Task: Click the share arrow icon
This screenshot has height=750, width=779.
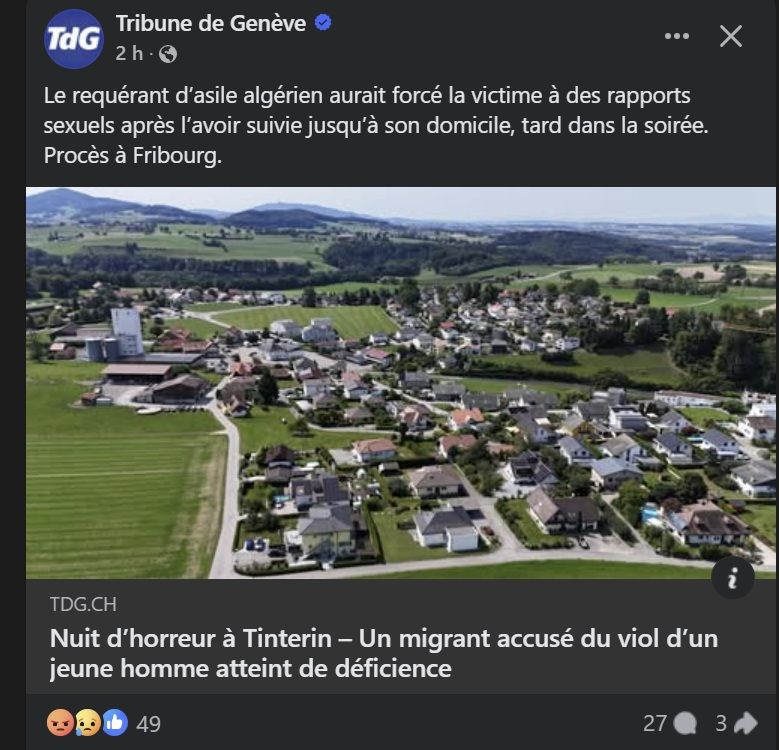Action: pos(746,723)
